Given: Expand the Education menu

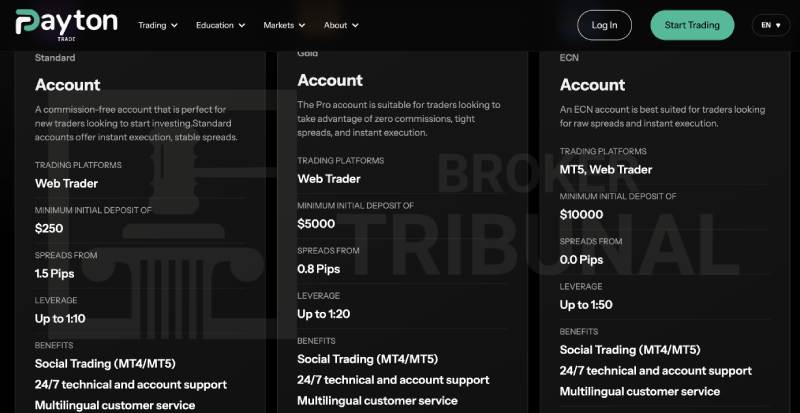Looking at the screenshot, I should tap(220, 25).
